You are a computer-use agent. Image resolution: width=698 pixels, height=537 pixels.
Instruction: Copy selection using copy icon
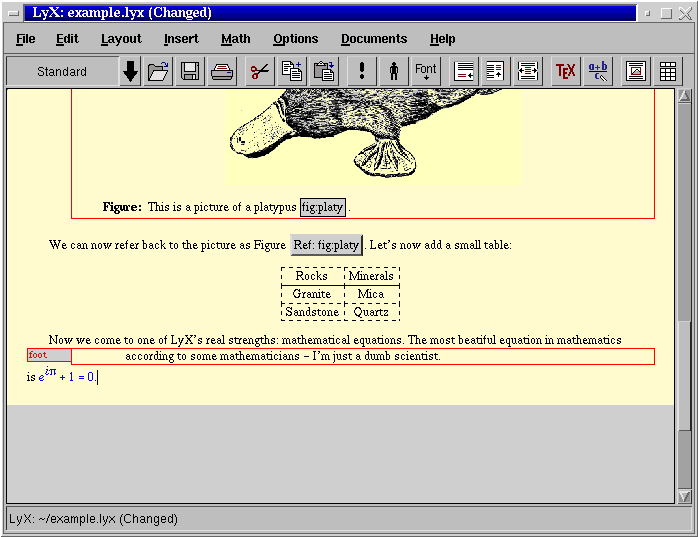292,71
